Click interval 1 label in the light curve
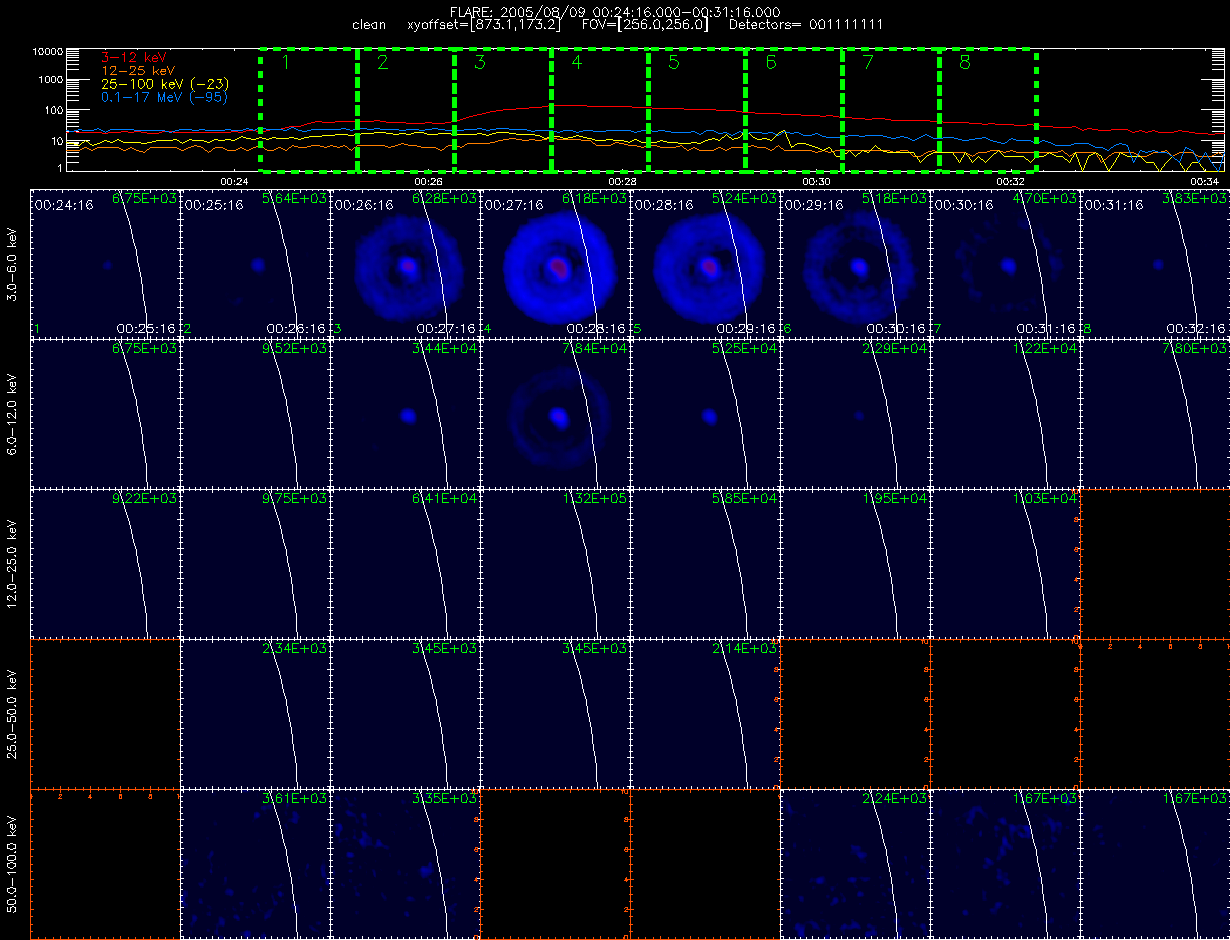 pos(285,63)
